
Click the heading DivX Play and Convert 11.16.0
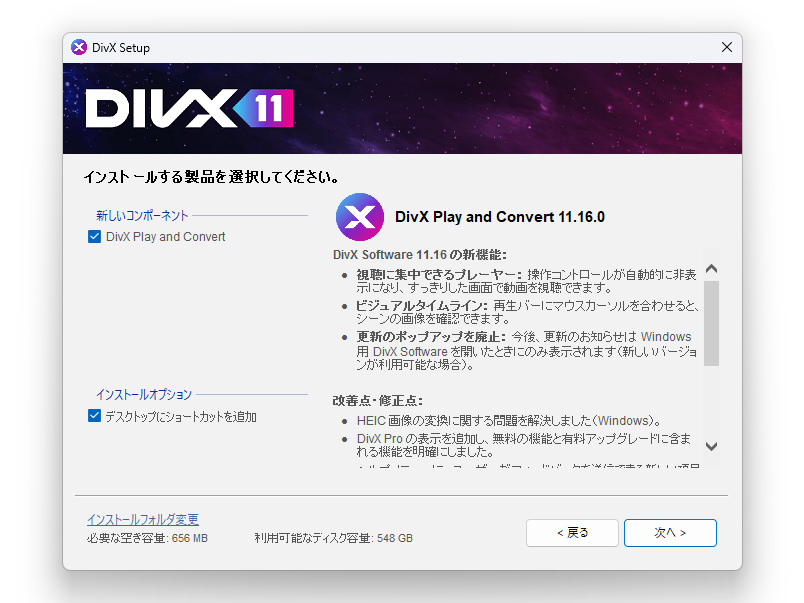coord(500,217)
